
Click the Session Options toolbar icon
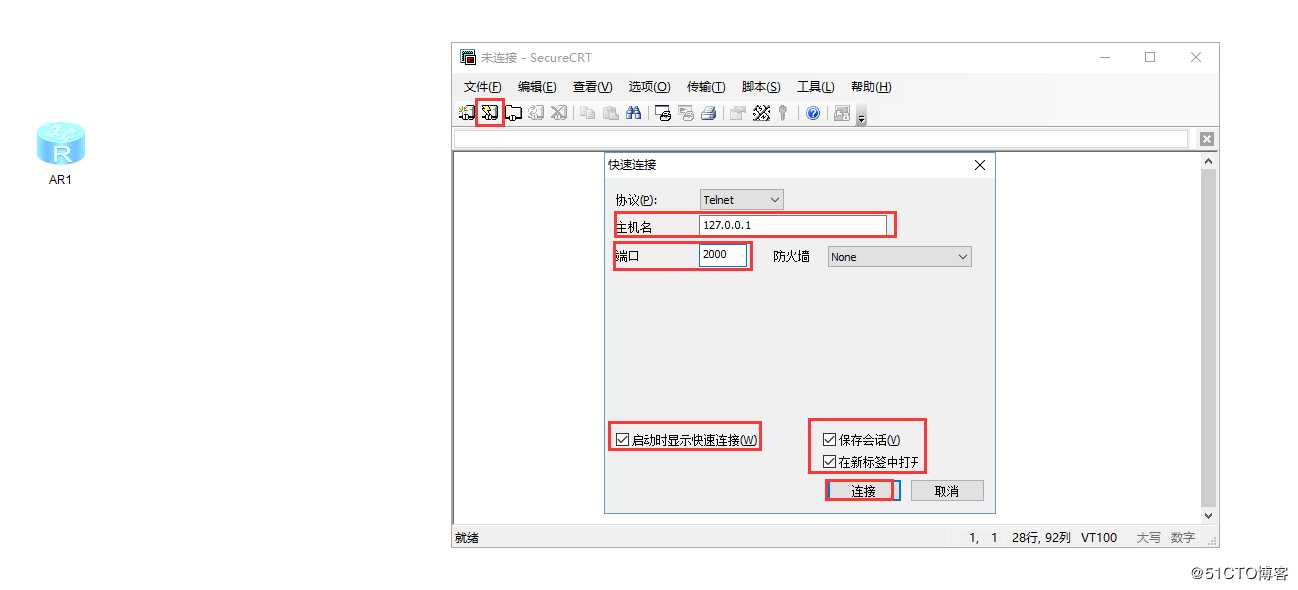(x=737, y=113)
